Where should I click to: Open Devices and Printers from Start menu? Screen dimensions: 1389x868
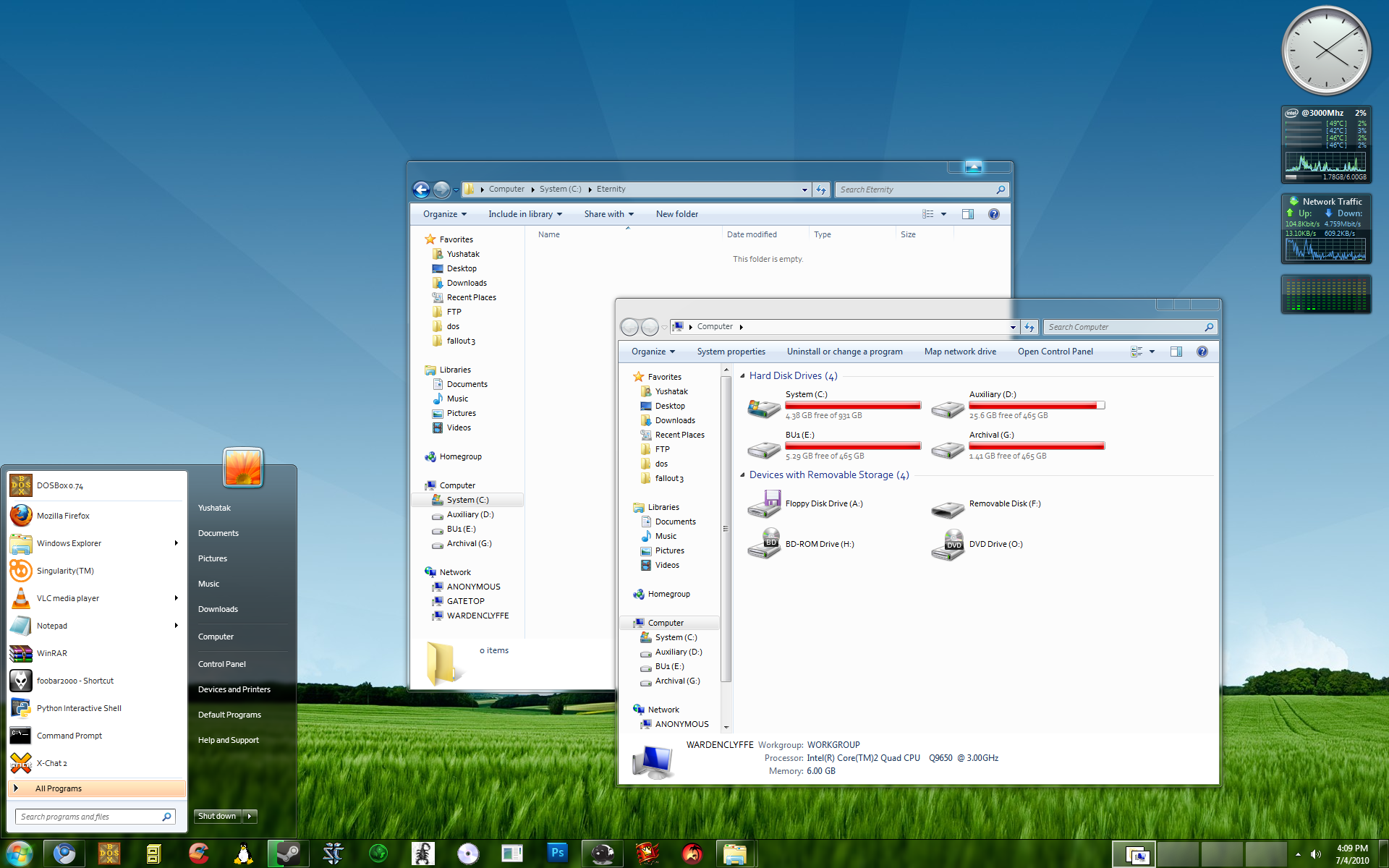click(x=234, y=689)
